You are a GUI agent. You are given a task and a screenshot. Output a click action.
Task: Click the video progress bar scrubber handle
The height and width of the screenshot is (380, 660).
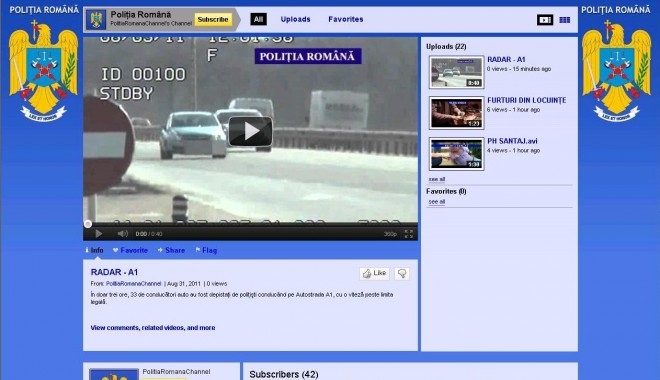point(88,224)
